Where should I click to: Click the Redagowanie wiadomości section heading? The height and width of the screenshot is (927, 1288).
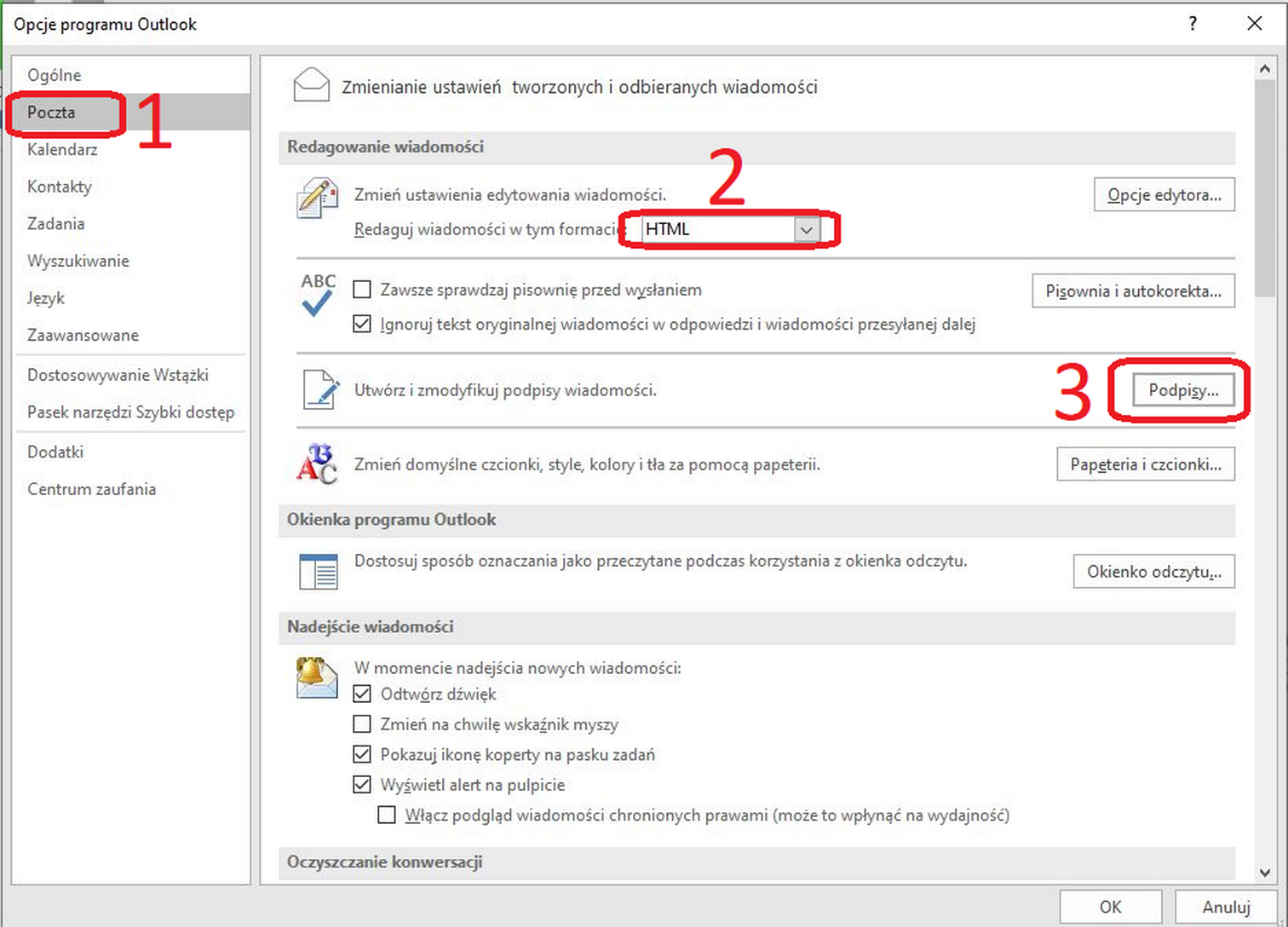click(385, 147)
